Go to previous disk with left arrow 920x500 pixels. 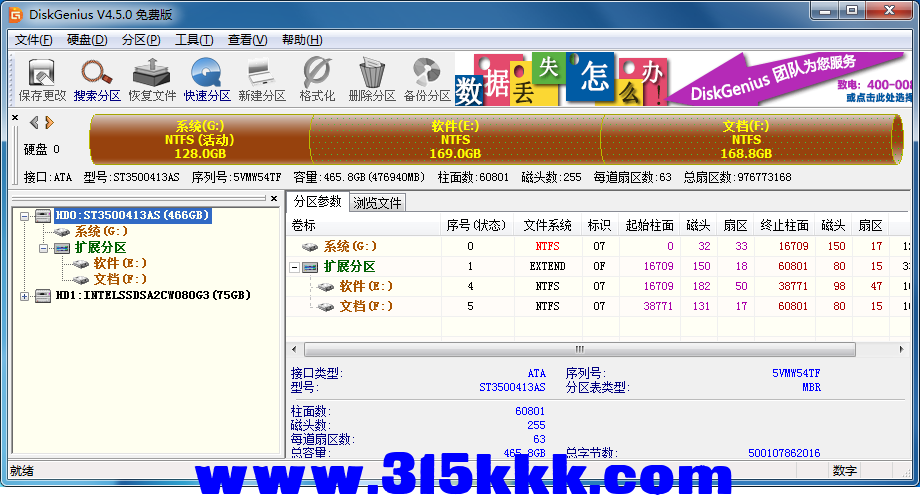point(34,122)
